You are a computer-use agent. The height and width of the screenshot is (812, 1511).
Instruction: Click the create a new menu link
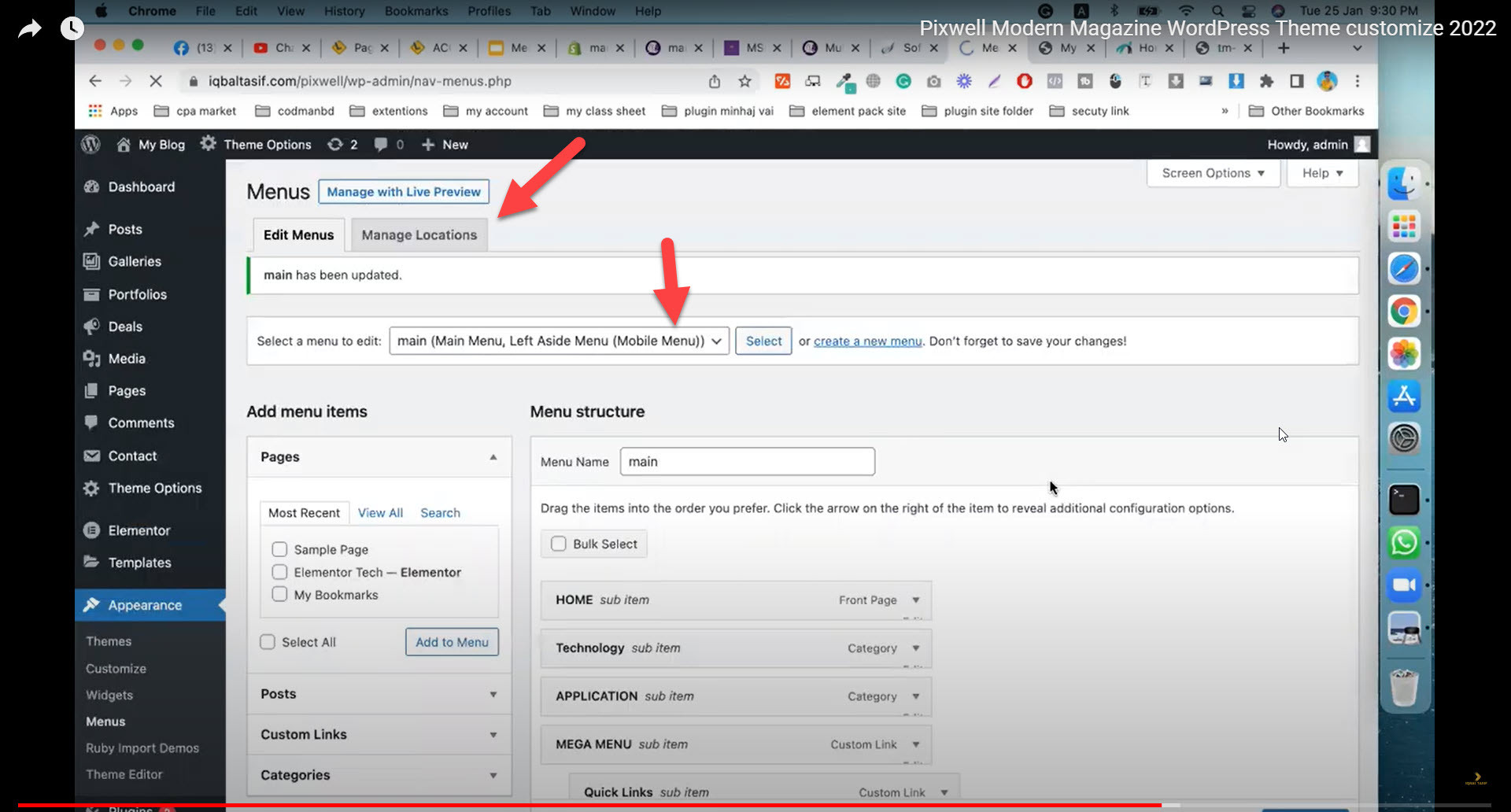867,341
